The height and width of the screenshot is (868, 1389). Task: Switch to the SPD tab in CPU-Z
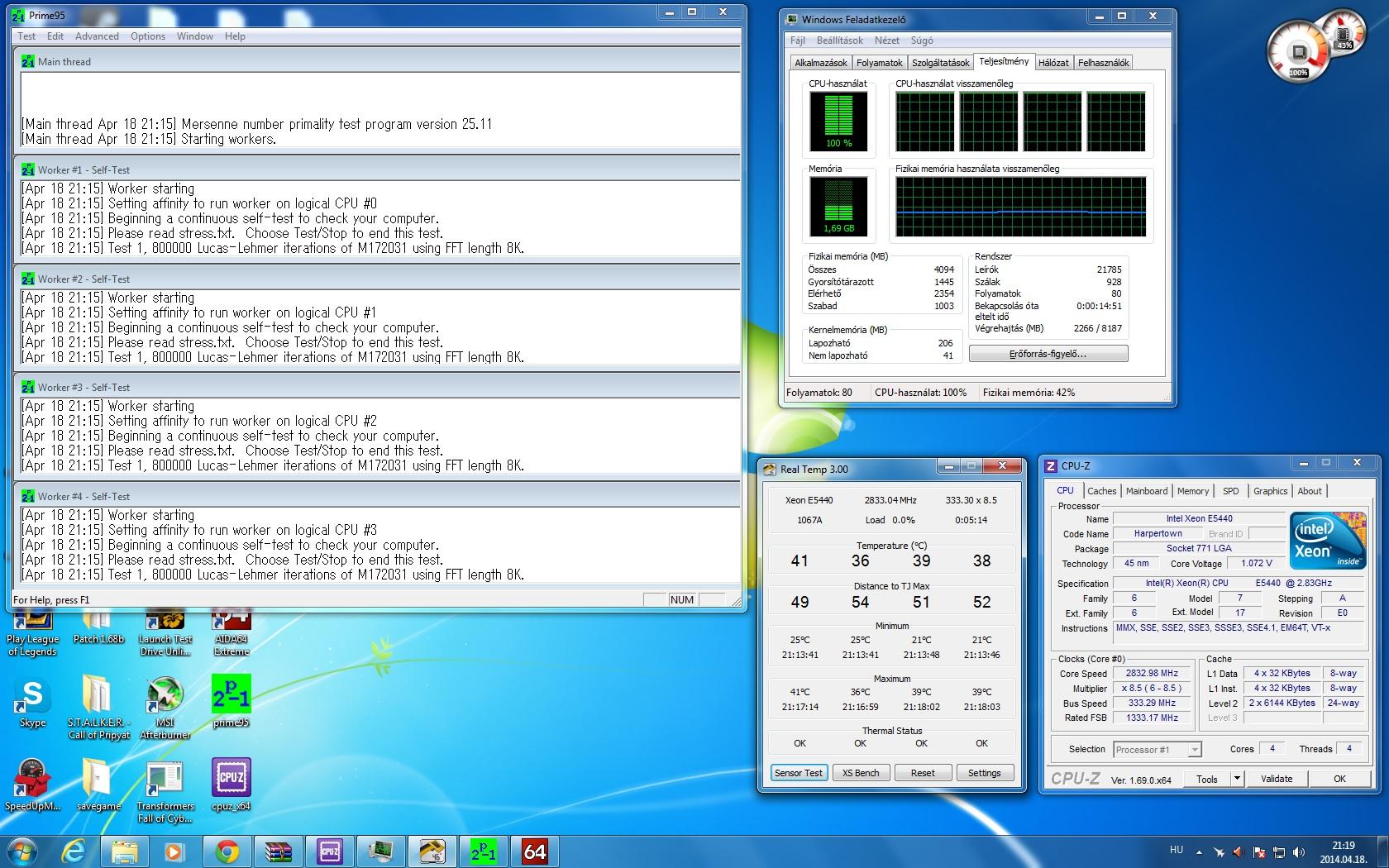coord(1231,491)
